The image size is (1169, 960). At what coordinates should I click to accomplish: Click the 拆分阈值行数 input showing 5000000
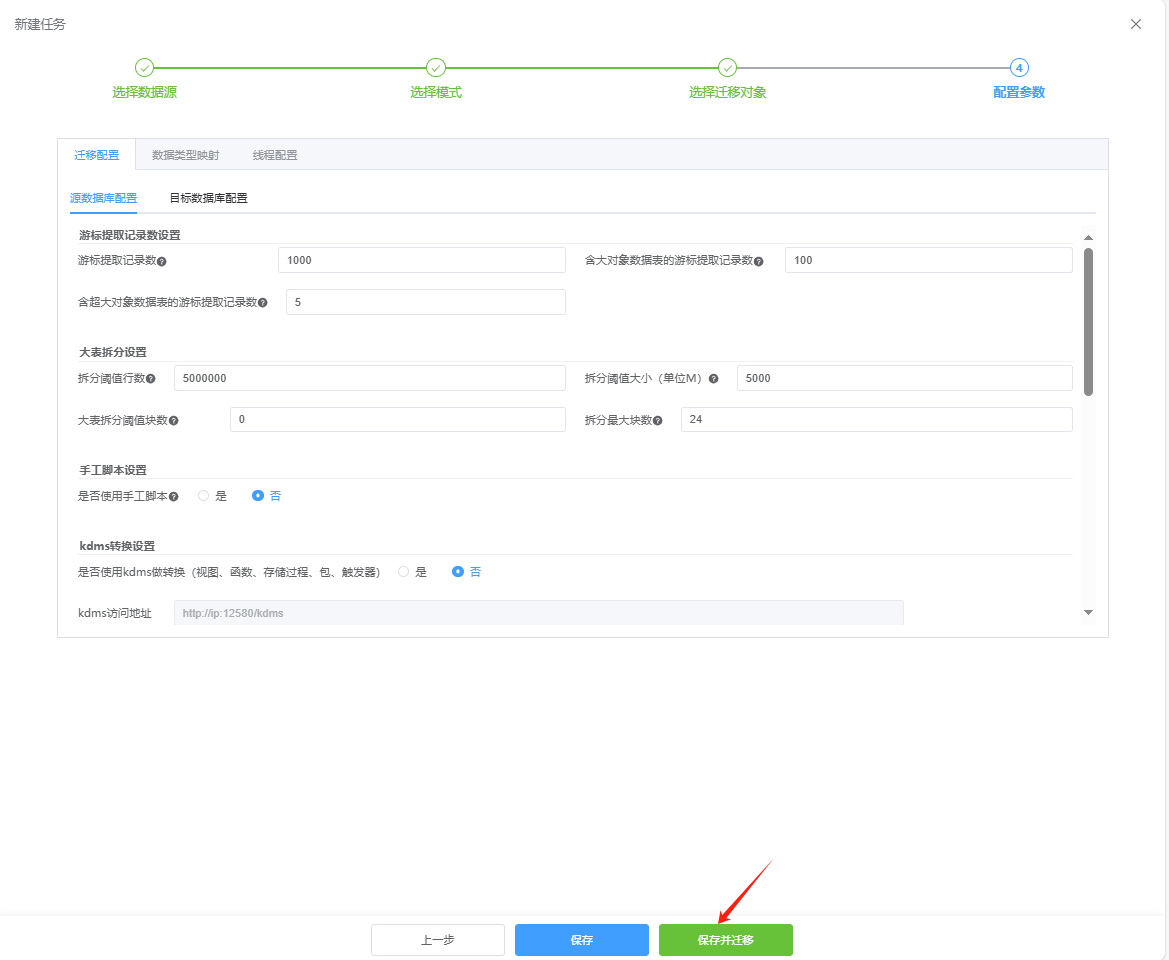click(x=370, y=378)
